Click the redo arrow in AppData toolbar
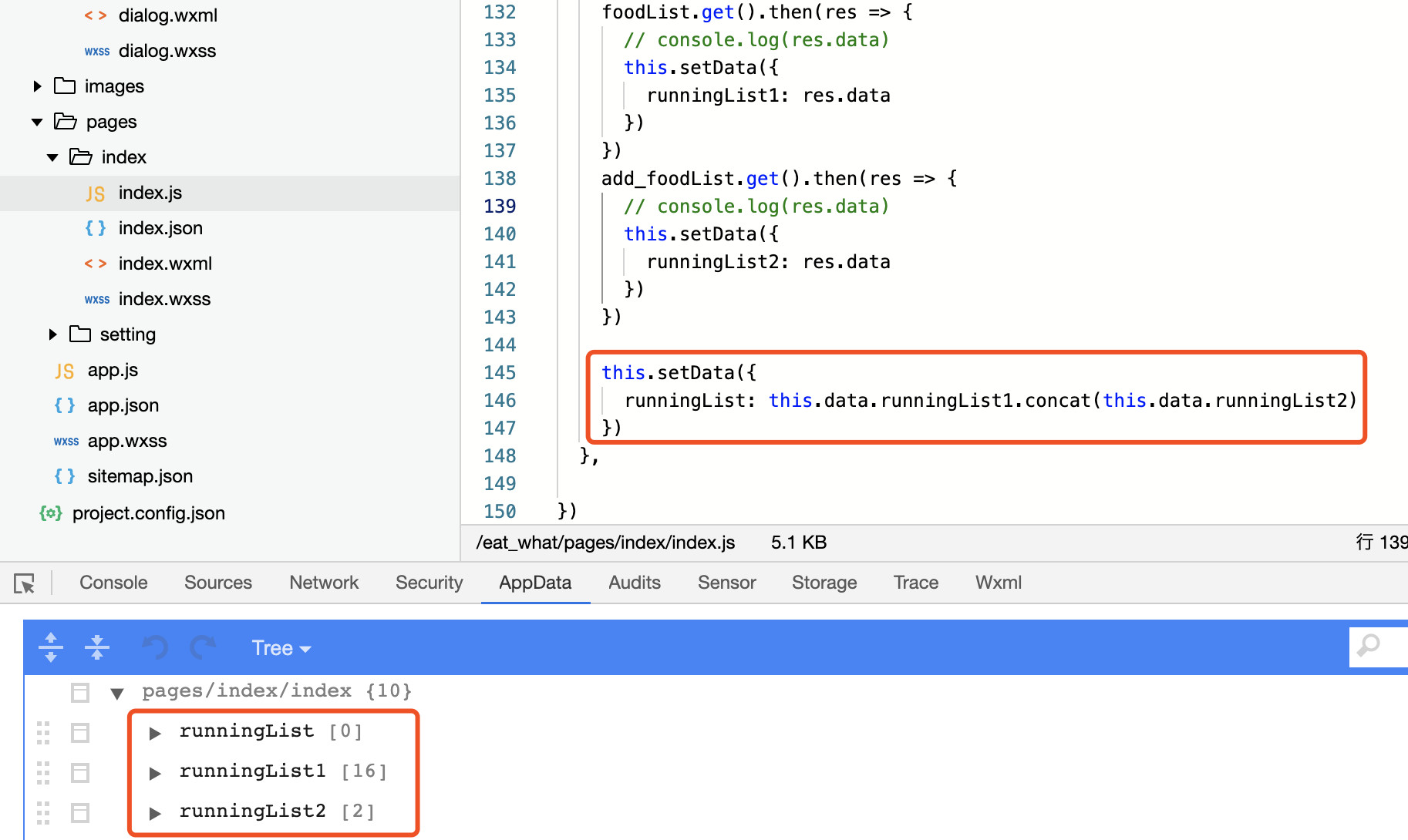This screenshot has height=840, width=1408. [203, 647]
